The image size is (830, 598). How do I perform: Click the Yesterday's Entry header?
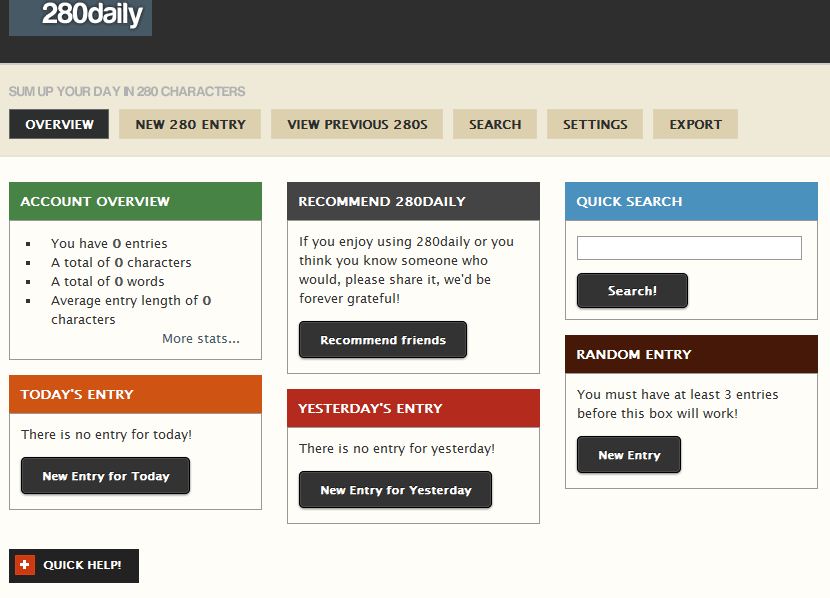[413, 409]
